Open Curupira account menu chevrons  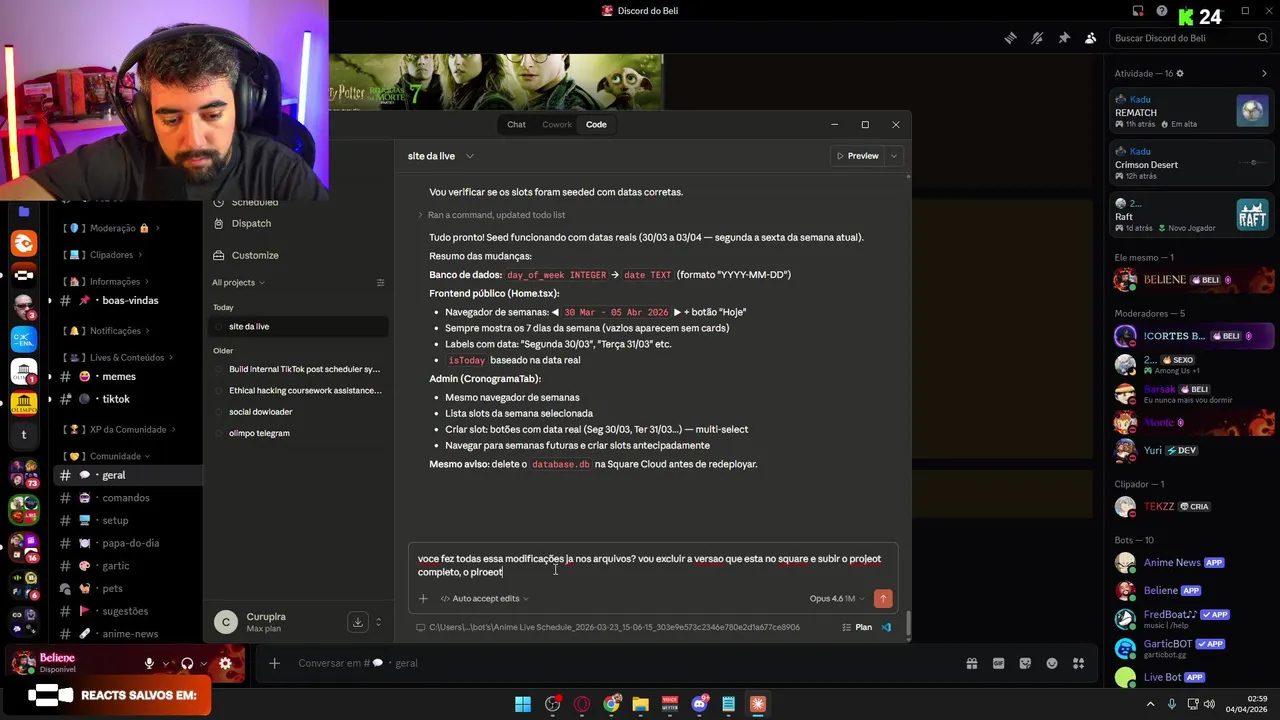click(378, 622)
